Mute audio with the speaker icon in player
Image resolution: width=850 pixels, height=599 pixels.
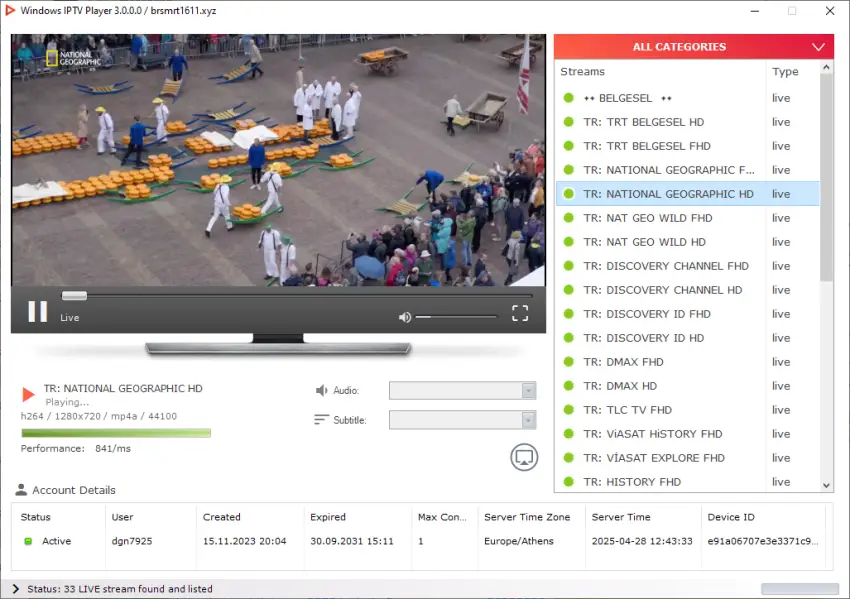[404, 317]
